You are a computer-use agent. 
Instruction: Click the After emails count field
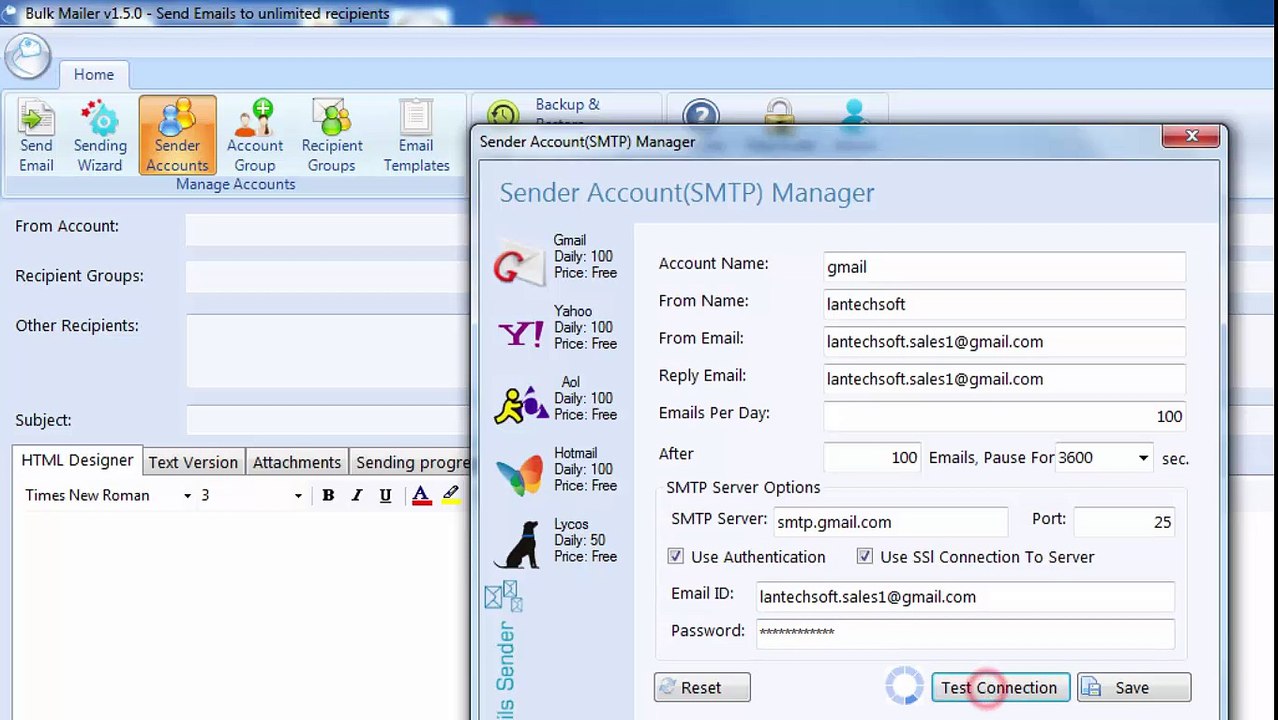tap(872, 457)
